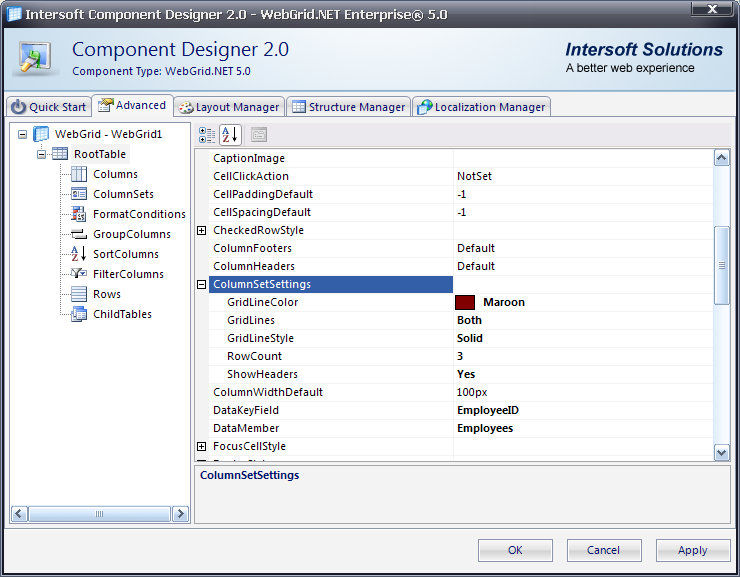This screenshot has height=577, width=740.
Task: Select the GroupColumns tree item
Action: click(132, 234)
